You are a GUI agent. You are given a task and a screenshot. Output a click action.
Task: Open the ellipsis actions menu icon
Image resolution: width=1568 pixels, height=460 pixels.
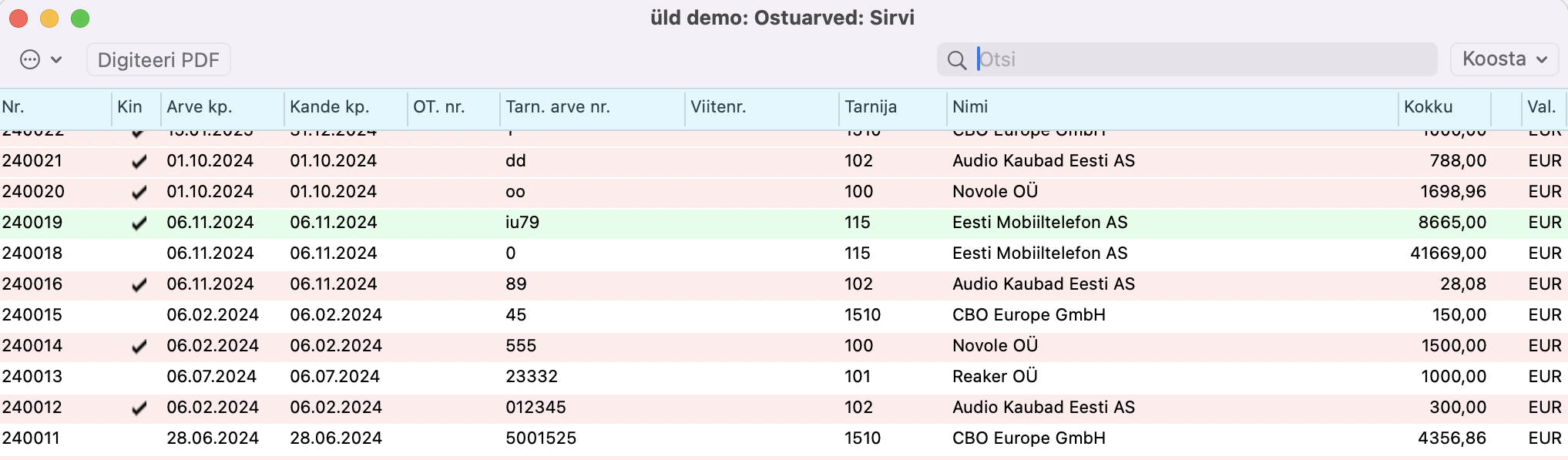coord(30,59)
